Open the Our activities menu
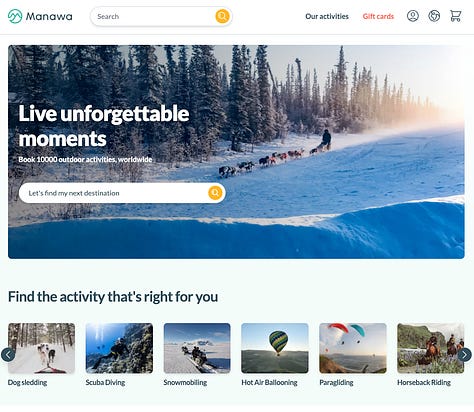Image resolution: width=474 pixels, height=412 pixels. point(327,16)
